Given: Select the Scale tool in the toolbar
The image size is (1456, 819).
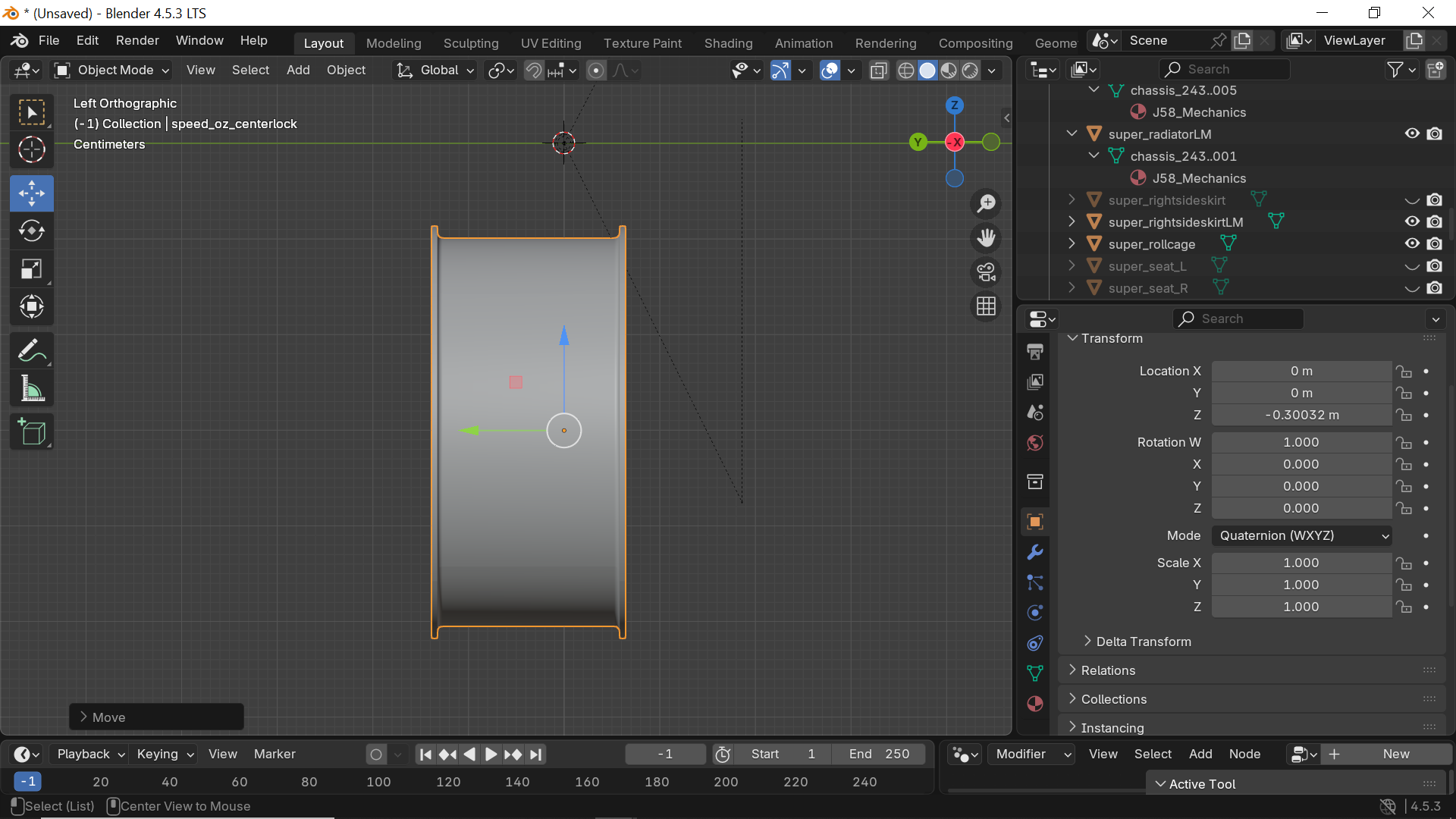Looking at the screenshot, I should pos(31,269).
